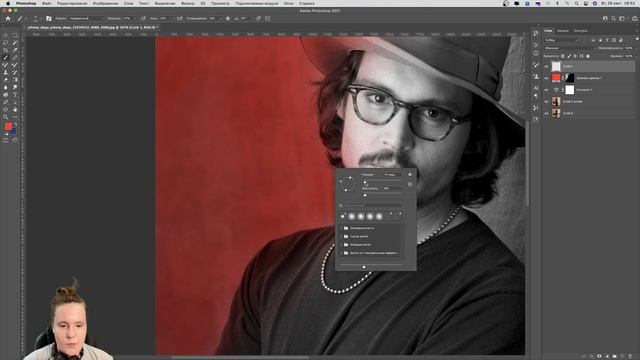640x360 pixels.
Task: Open the layer filter kind dropdown
Action: click(x=562, y=40)
